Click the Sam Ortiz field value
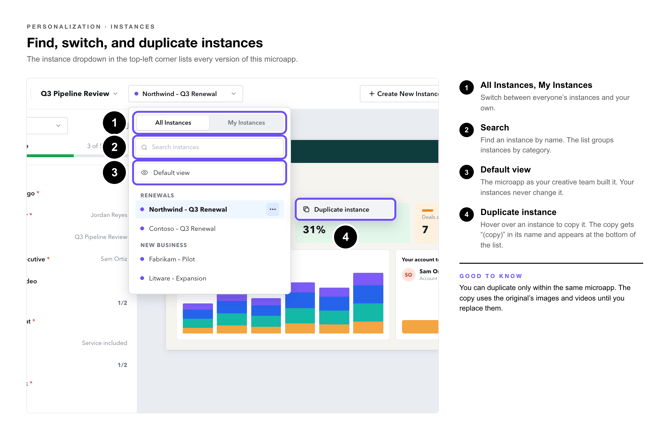Image resolution: width=670 pixels, height=430 pixels. click(114, 259)
